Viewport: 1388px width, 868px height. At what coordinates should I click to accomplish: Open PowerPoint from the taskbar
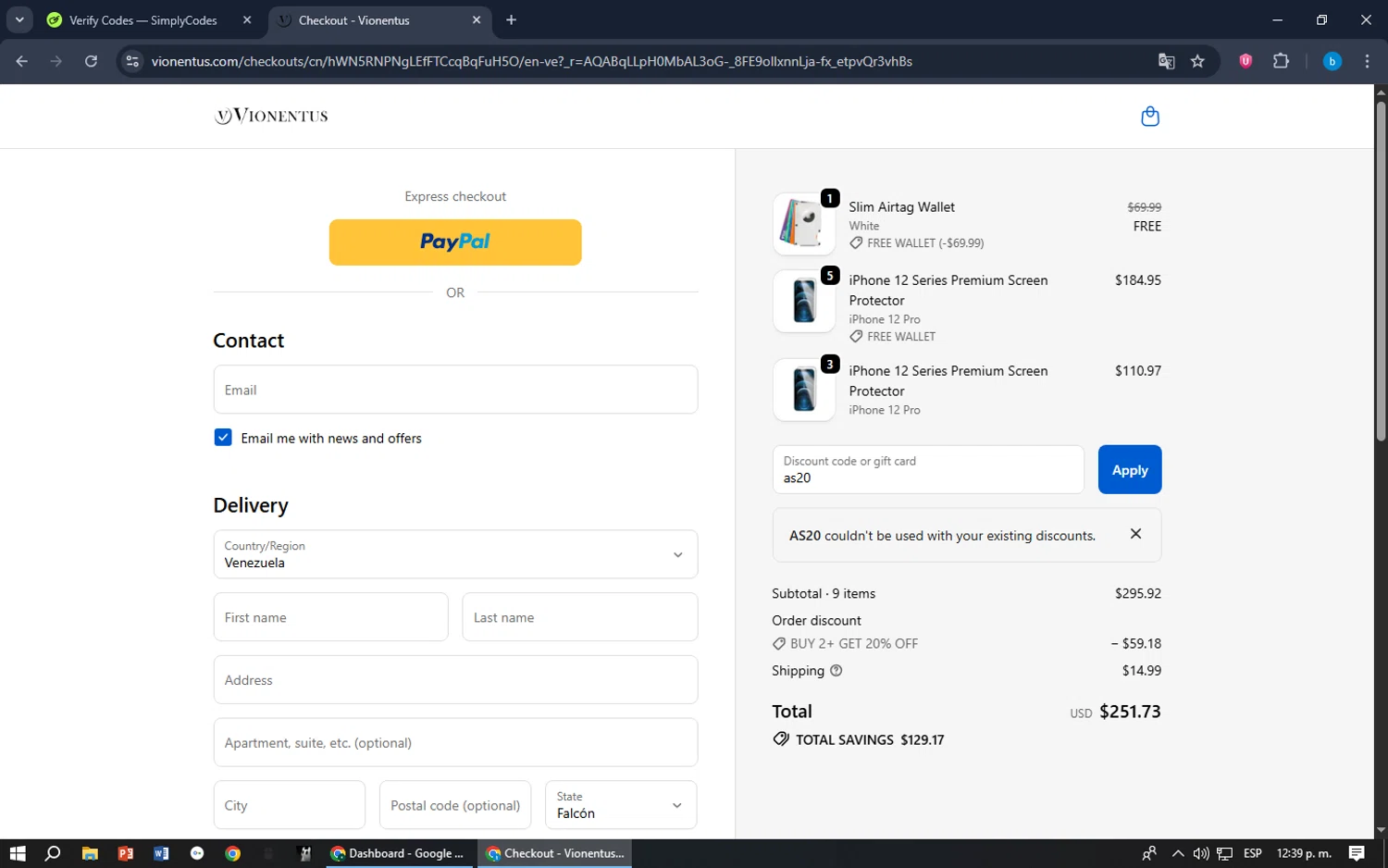(x=126, y=853)
